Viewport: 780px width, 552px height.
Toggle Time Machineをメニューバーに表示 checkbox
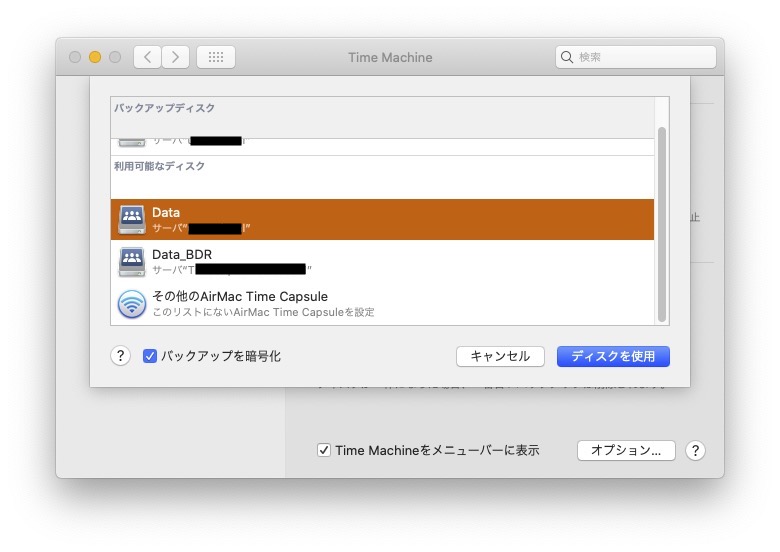point(324,451)
